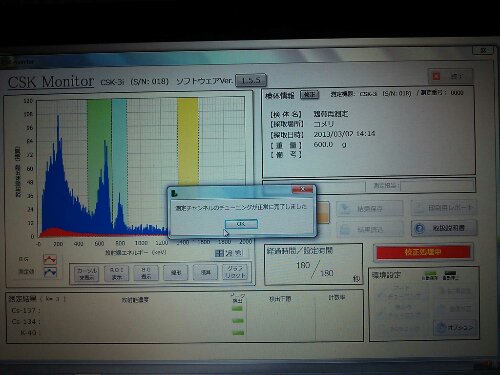Toggle BG display button
Viewport: 500px width, 375px height.
pos(146,273)
